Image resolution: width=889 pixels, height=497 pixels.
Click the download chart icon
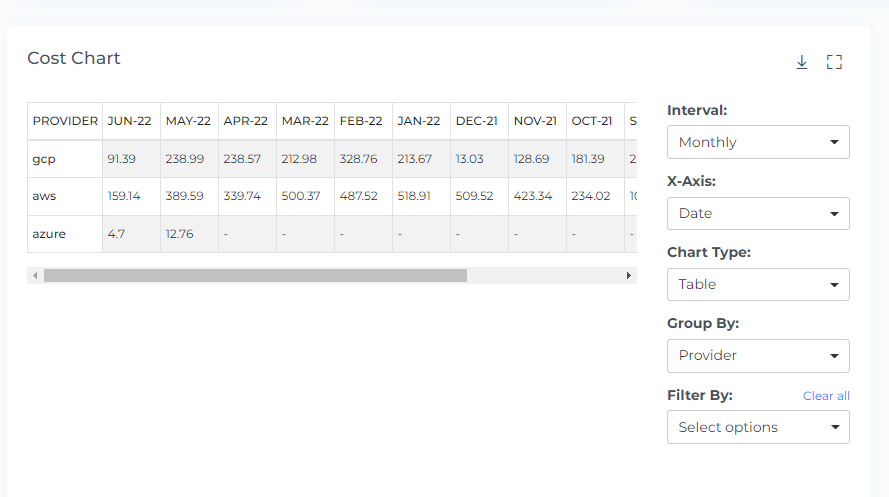coord(801,62)
